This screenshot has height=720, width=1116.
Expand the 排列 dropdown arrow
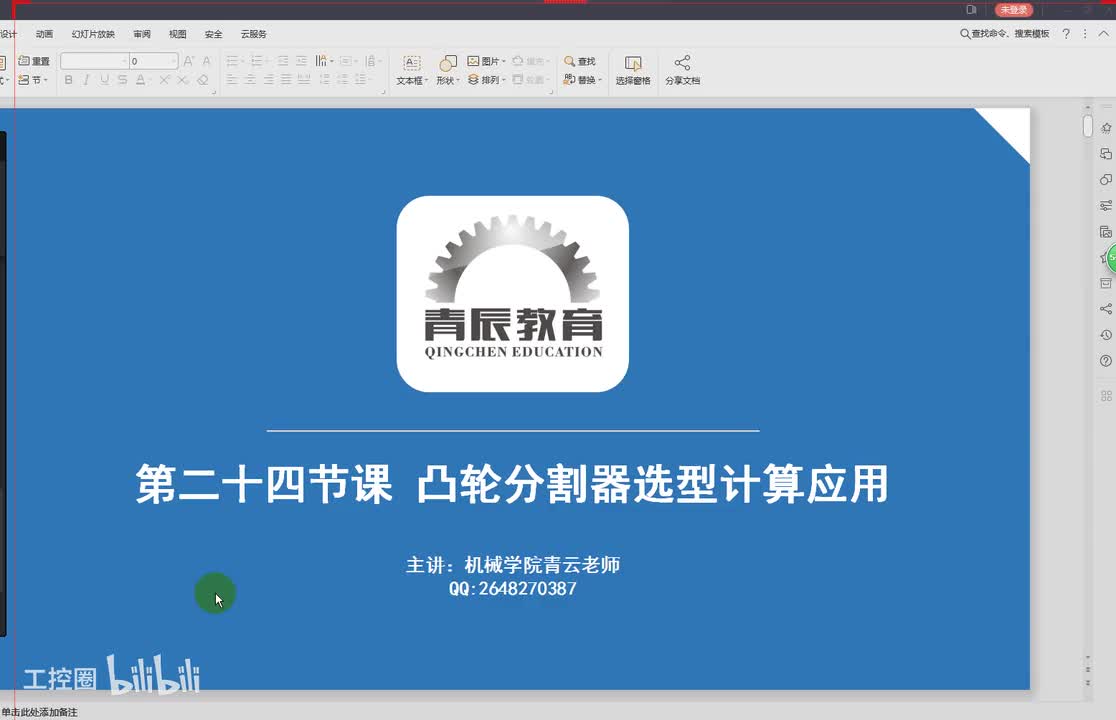point(503,80)
